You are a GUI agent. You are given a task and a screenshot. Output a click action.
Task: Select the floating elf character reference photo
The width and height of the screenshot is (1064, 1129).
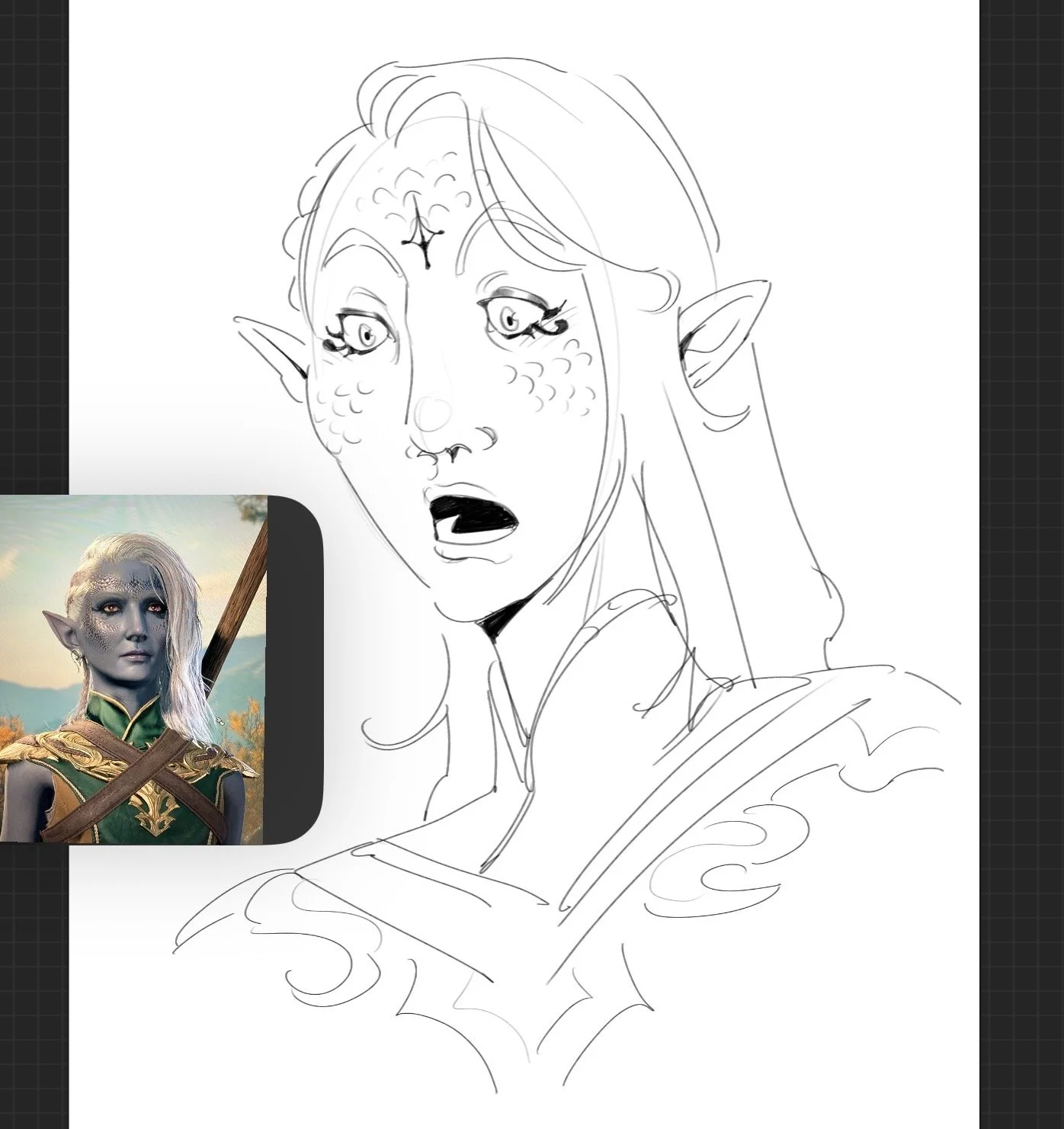click(133, 669)
